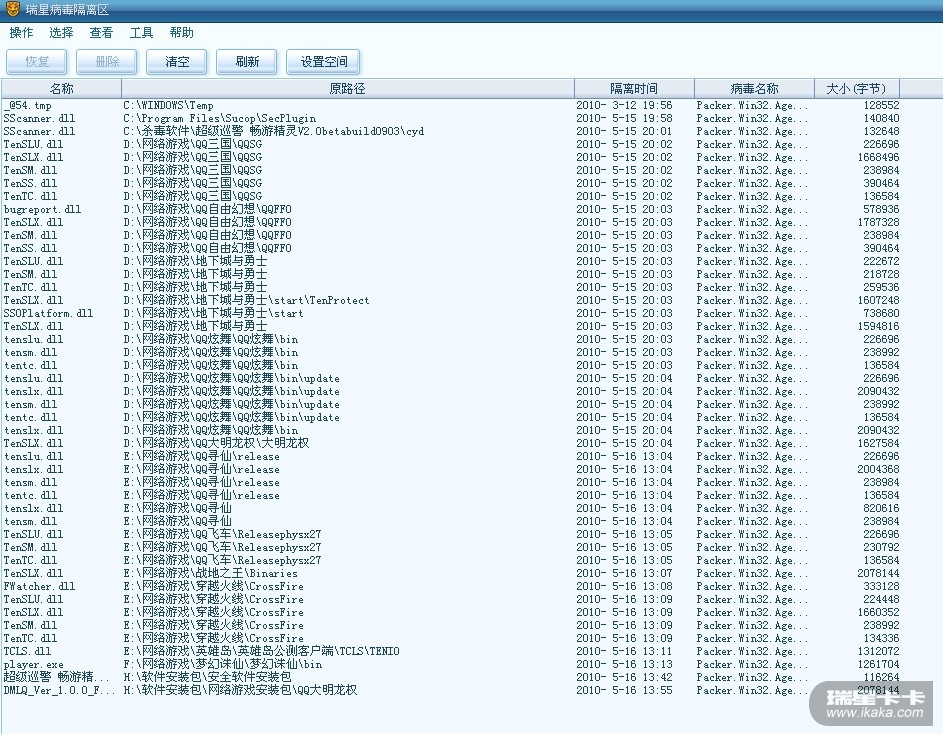943x734 pixels.
Task: Sort by the 病毒名称 column header
Action: pyautogui.click(x=754, y=88)
